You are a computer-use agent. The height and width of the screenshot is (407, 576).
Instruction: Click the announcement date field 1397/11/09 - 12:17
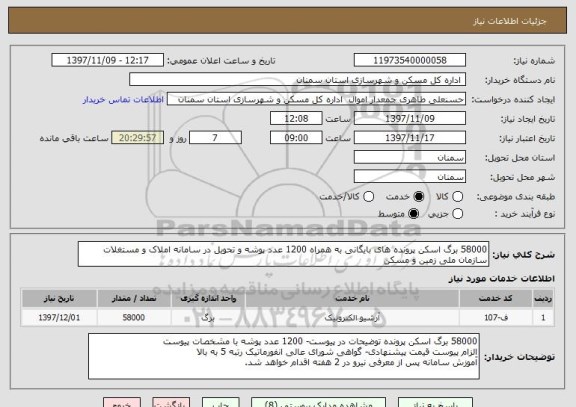[x=108, y=60]
